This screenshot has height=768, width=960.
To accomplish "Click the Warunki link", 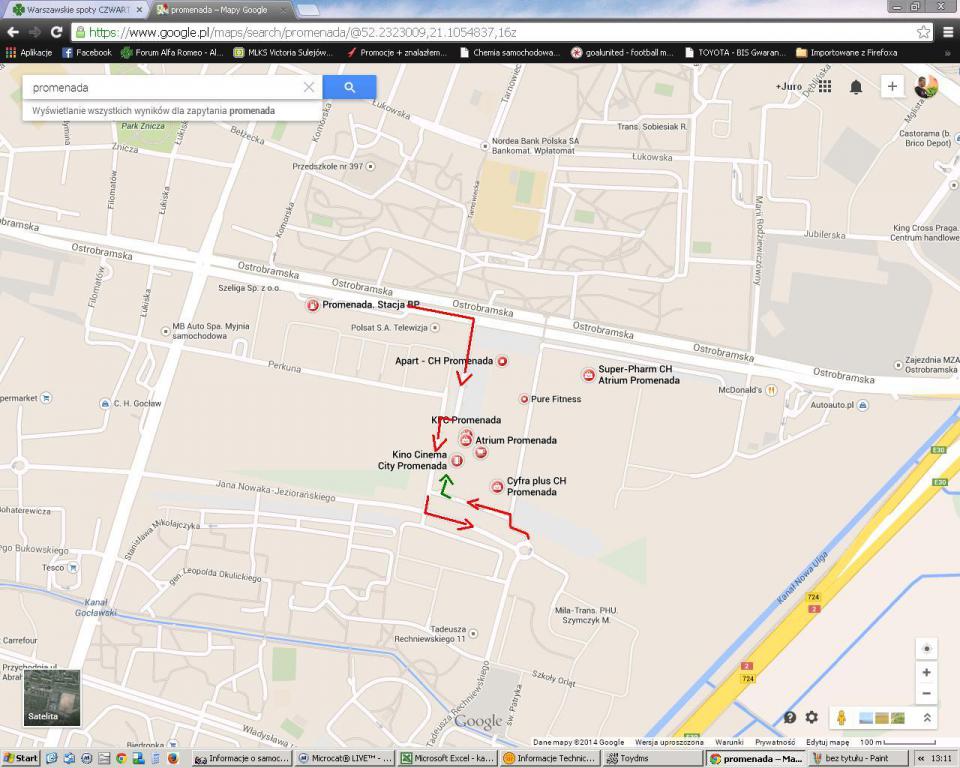I will coord(729,742).
